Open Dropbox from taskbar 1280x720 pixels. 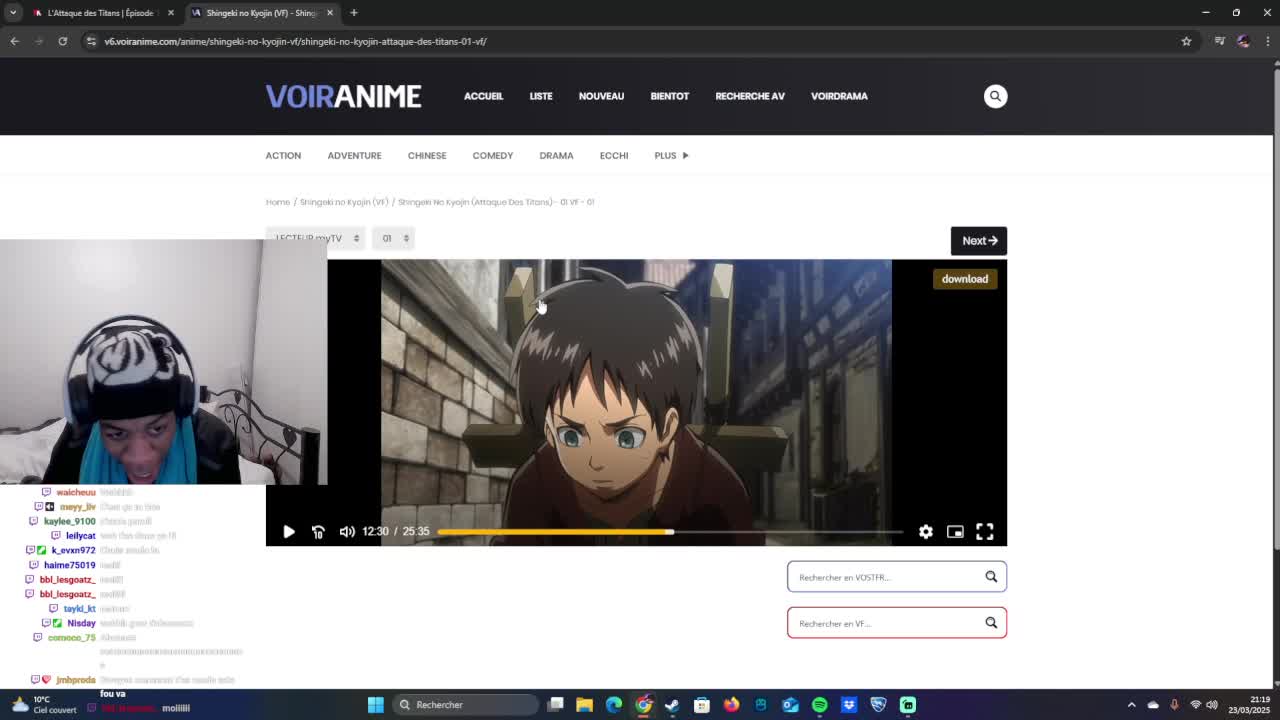pyautogui.click(x=849, y=705)
